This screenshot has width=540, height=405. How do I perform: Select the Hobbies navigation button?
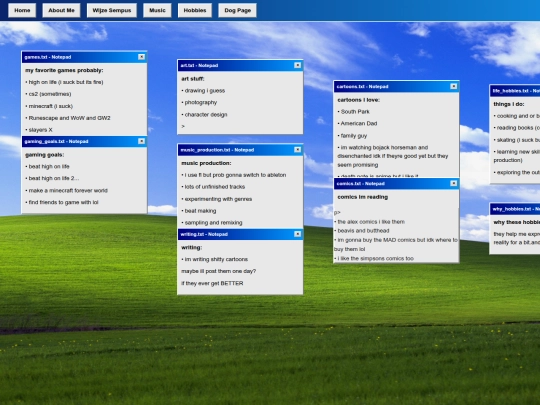[x=195, y=10]
